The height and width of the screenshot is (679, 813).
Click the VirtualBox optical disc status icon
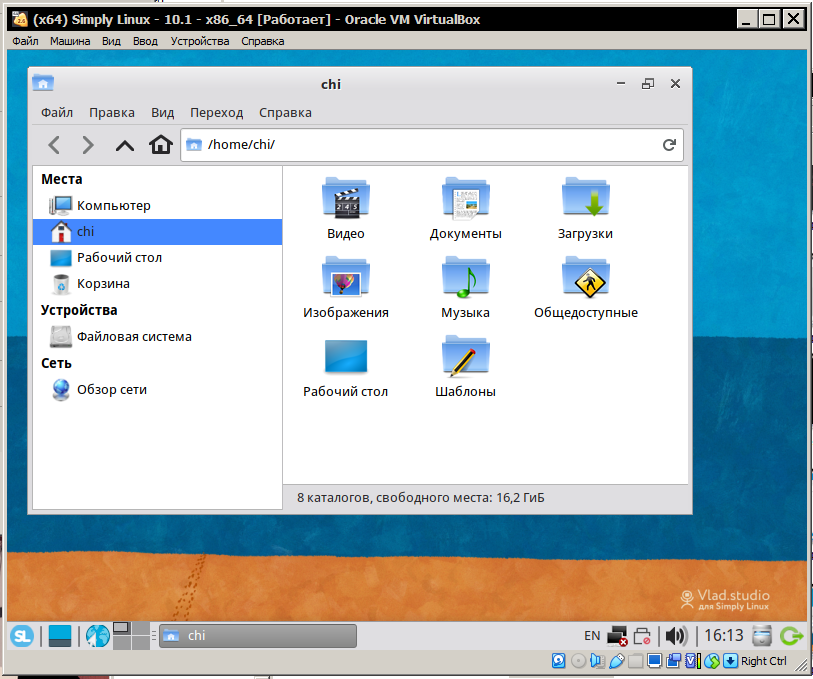point(578,661)
